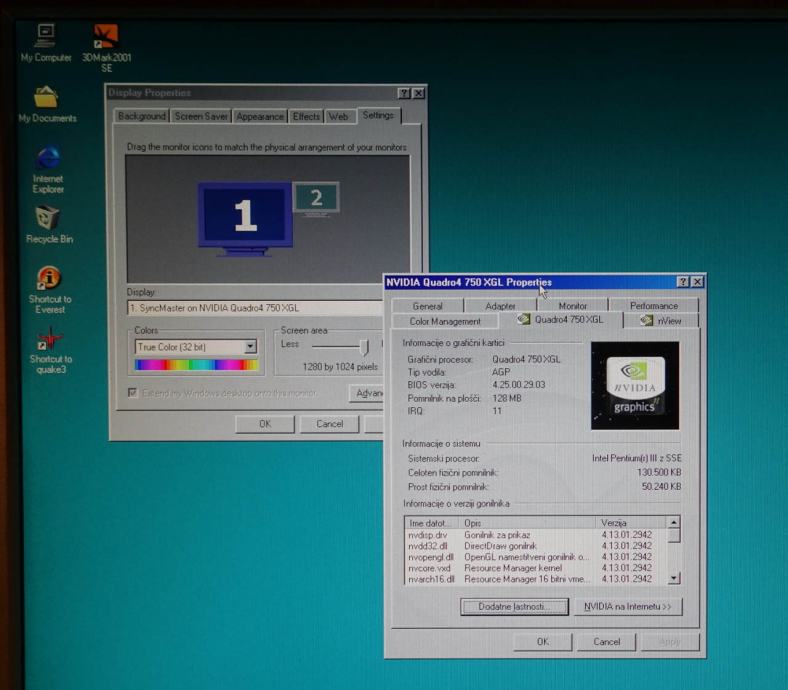Click the Screen area resolution slider
Image resolution: width=788 pixels, height=690 pixels.
[365, 347]
